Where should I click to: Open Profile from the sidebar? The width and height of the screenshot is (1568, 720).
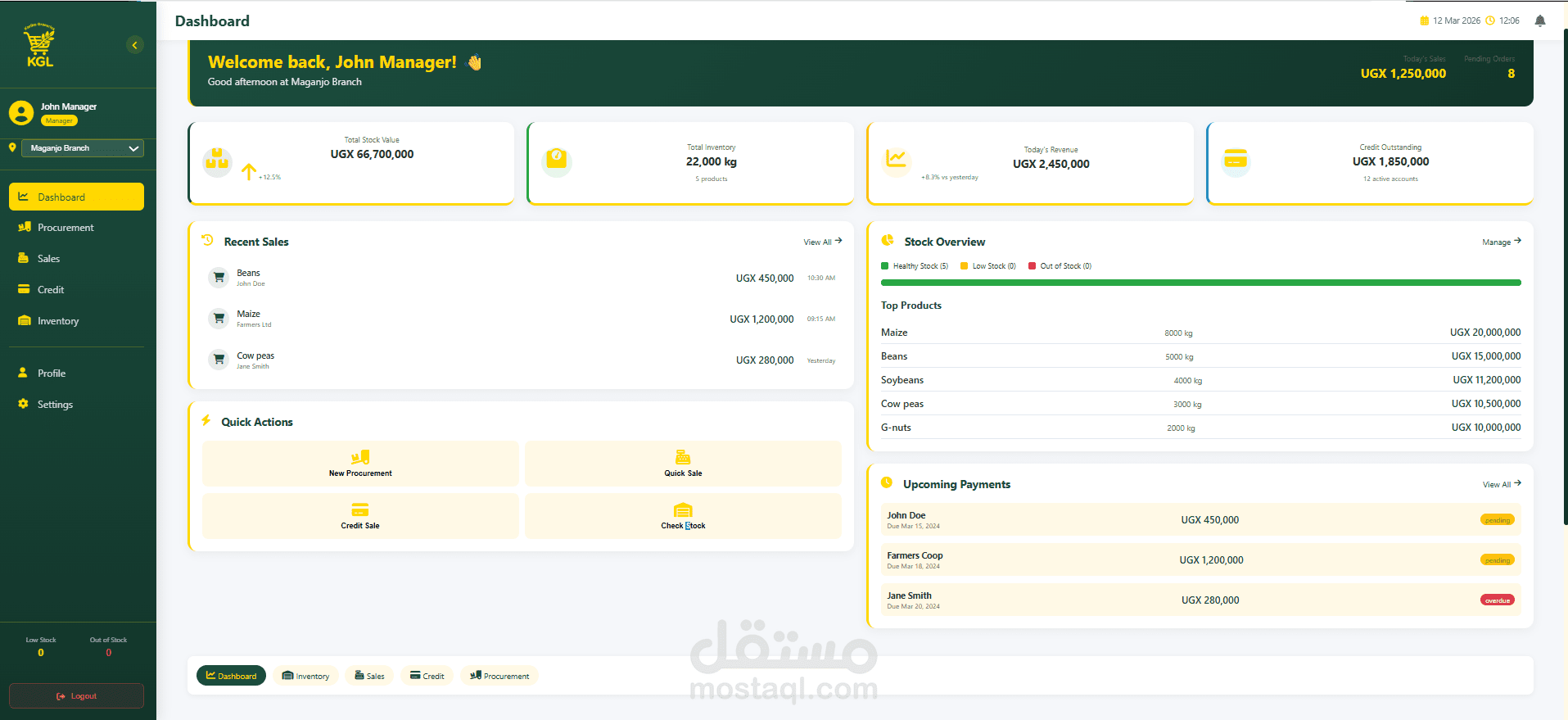point(76,374)
